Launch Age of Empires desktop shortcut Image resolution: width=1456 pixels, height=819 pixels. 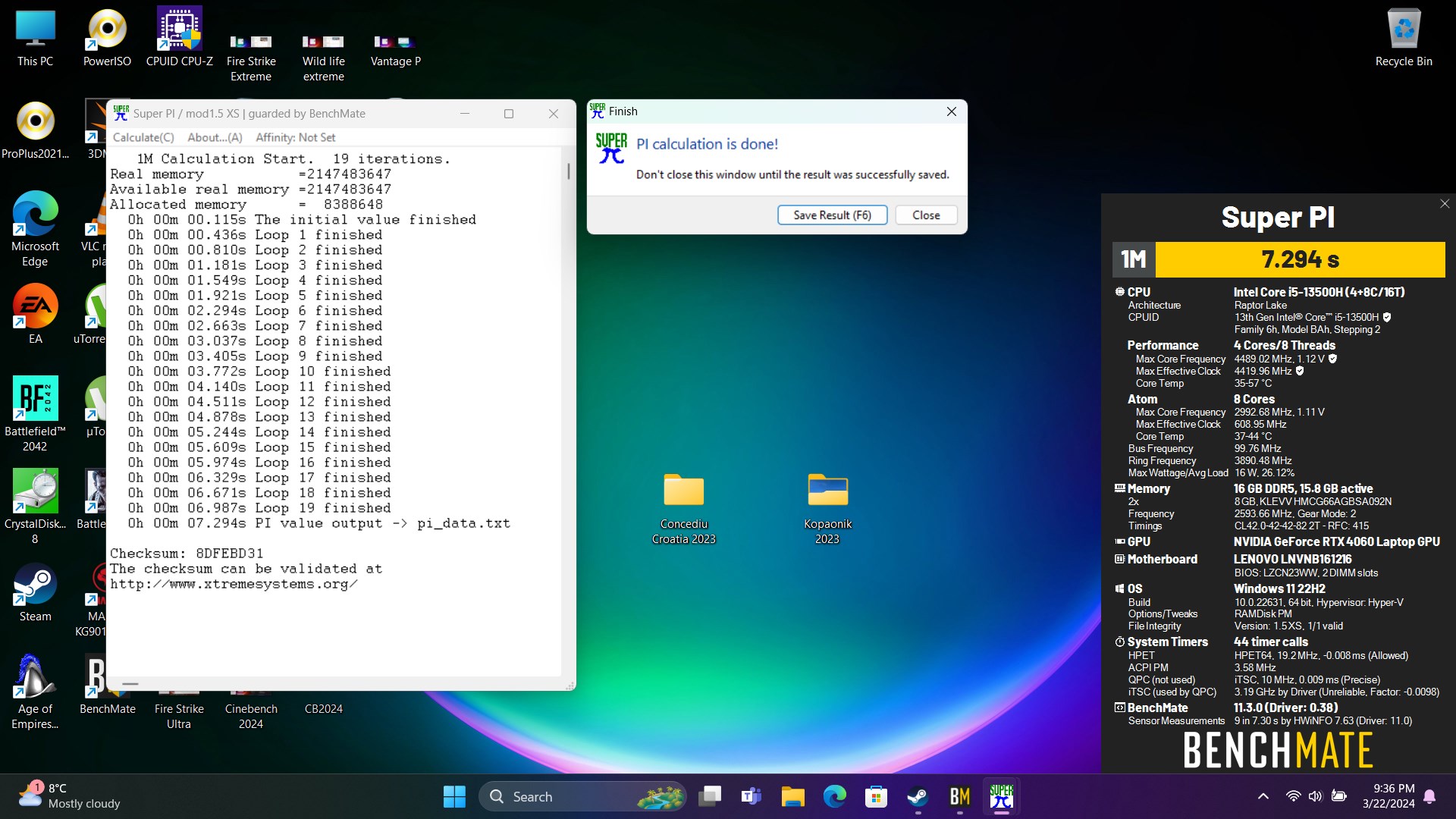pyautogui.click(x=35, y=692)
